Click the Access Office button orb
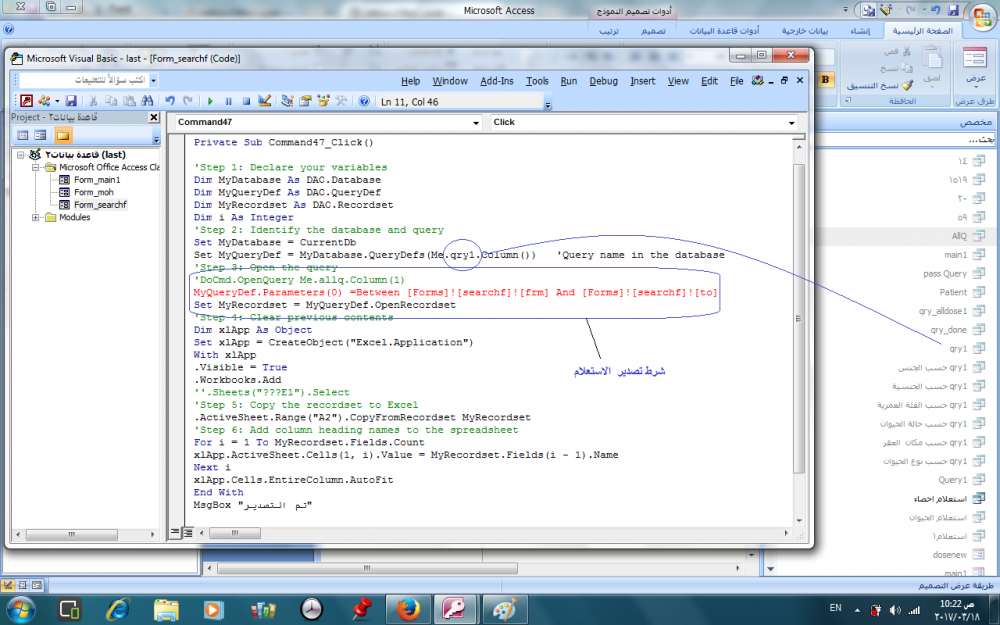The image size is (1000, 625). (x=982, y=15)
